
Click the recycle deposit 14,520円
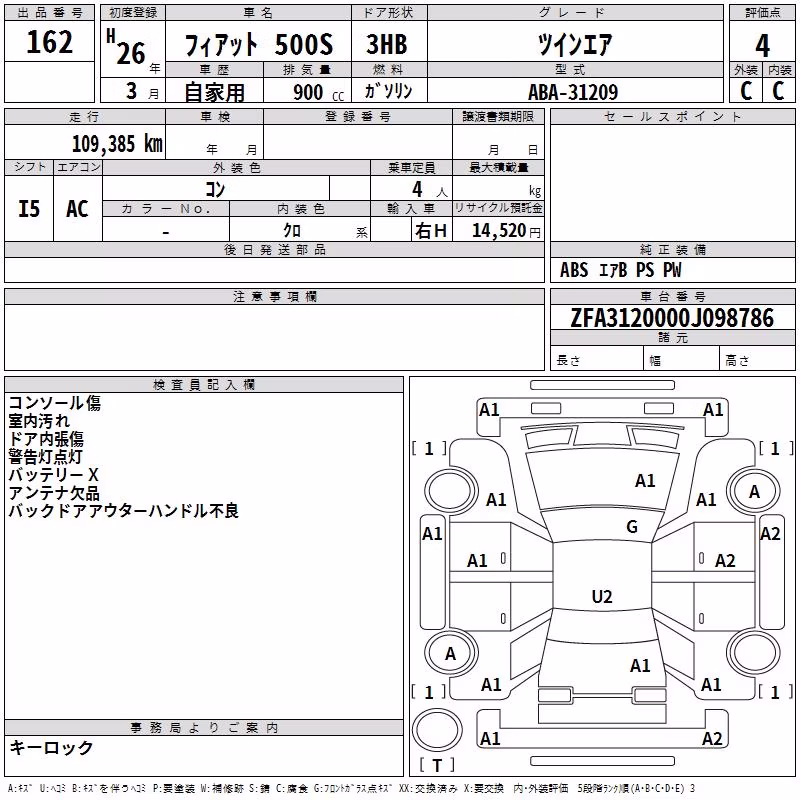(x=506, y=231)
